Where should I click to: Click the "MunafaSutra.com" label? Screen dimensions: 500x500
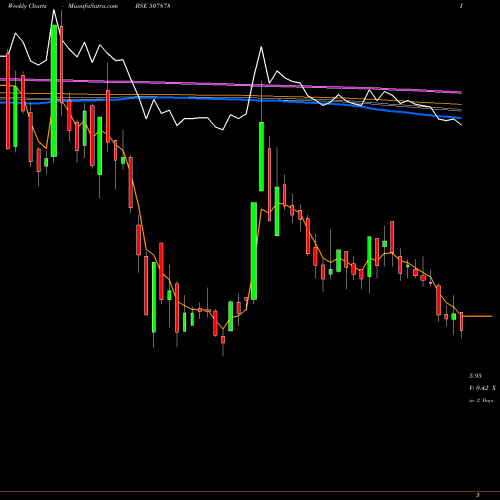coord(93,6)
